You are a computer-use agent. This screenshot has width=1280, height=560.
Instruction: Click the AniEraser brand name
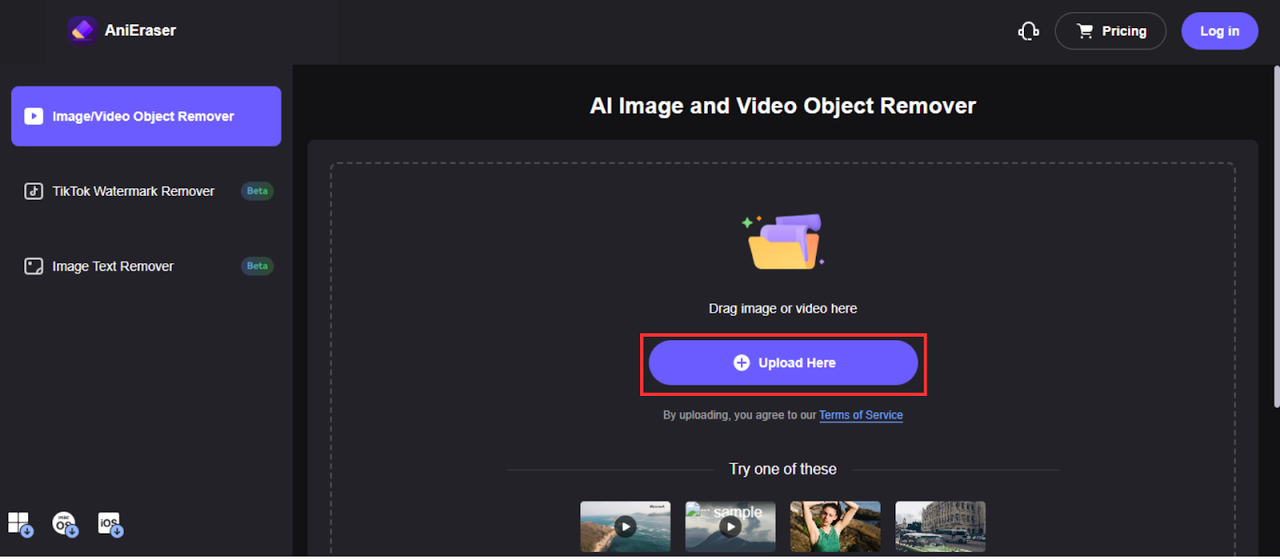(140, 31)
